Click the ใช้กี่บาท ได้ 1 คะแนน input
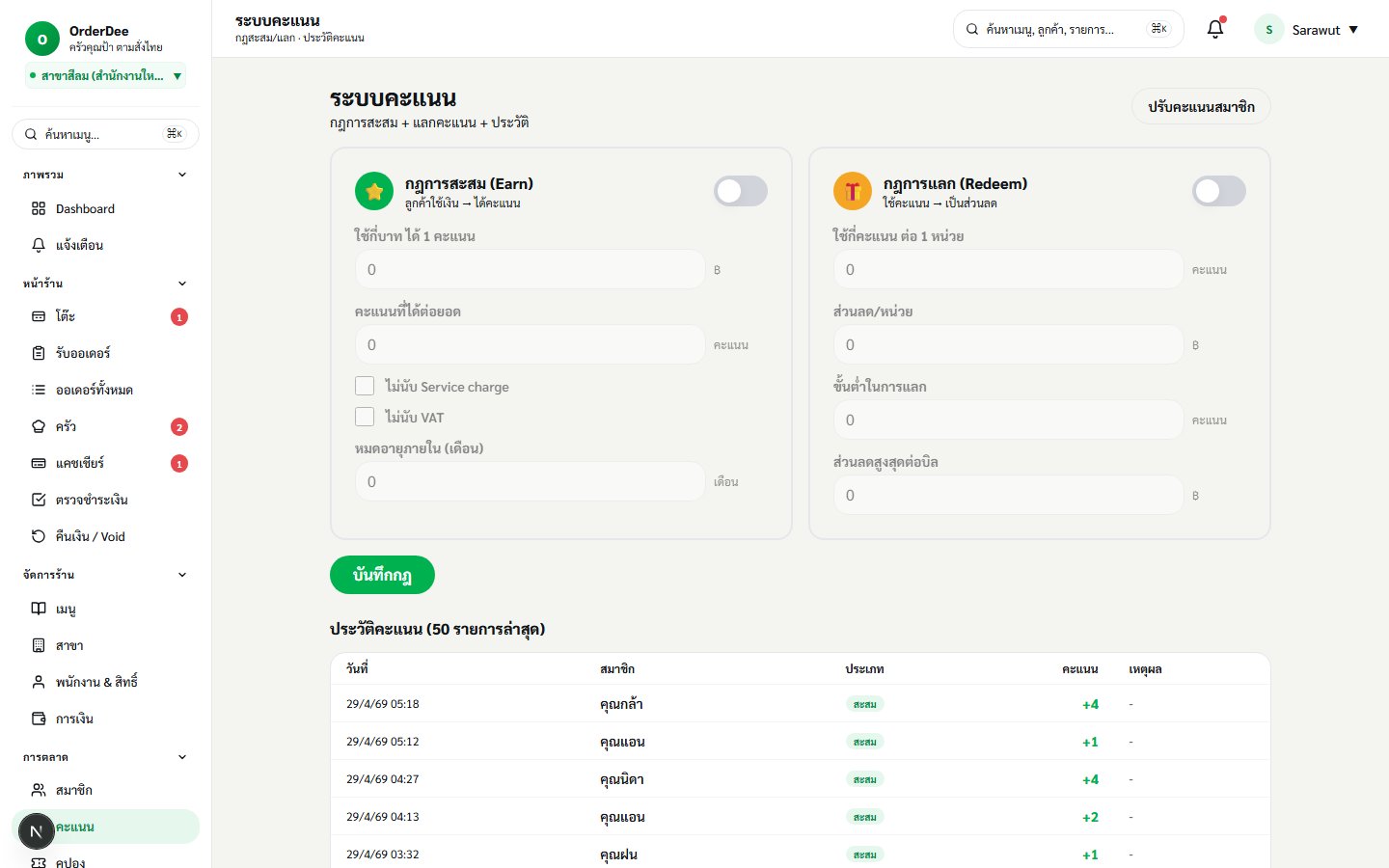Screen dimensions: 1389x868 [530, 269]
